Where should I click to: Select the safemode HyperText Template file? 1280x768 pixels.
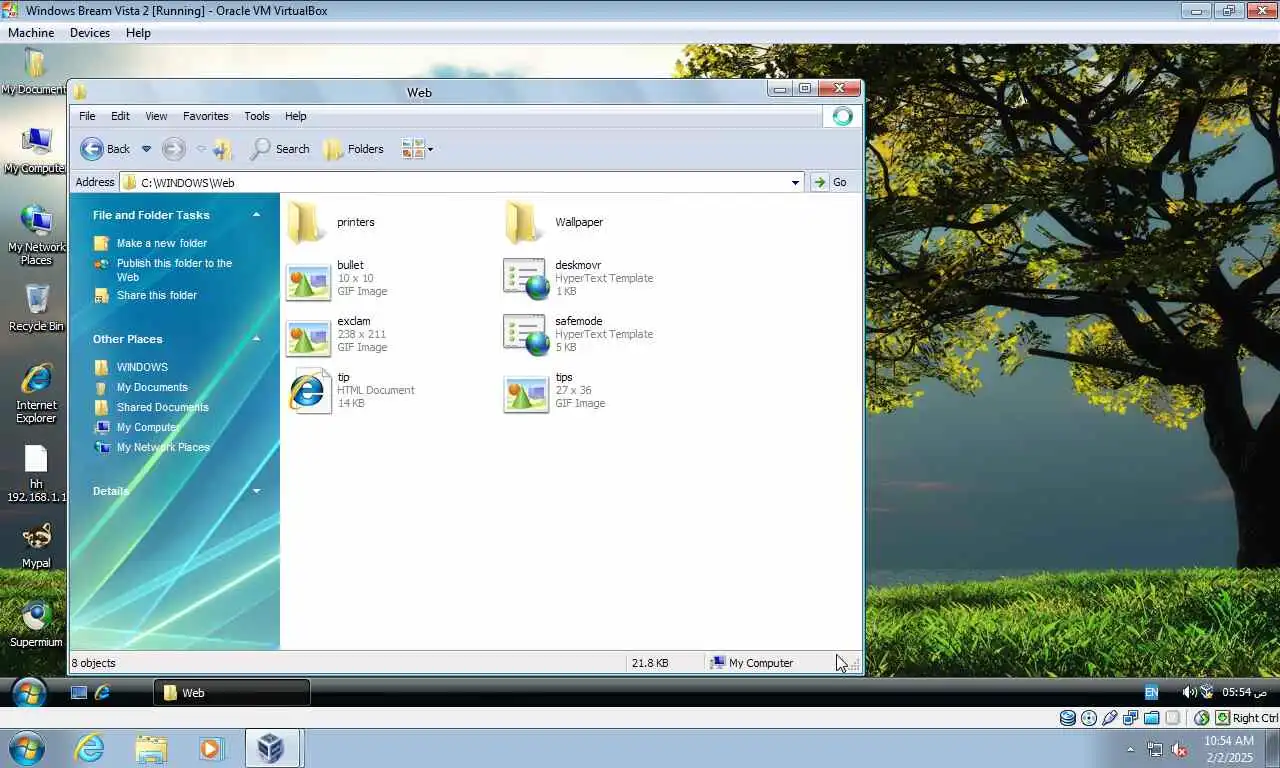tap(578, 334)
